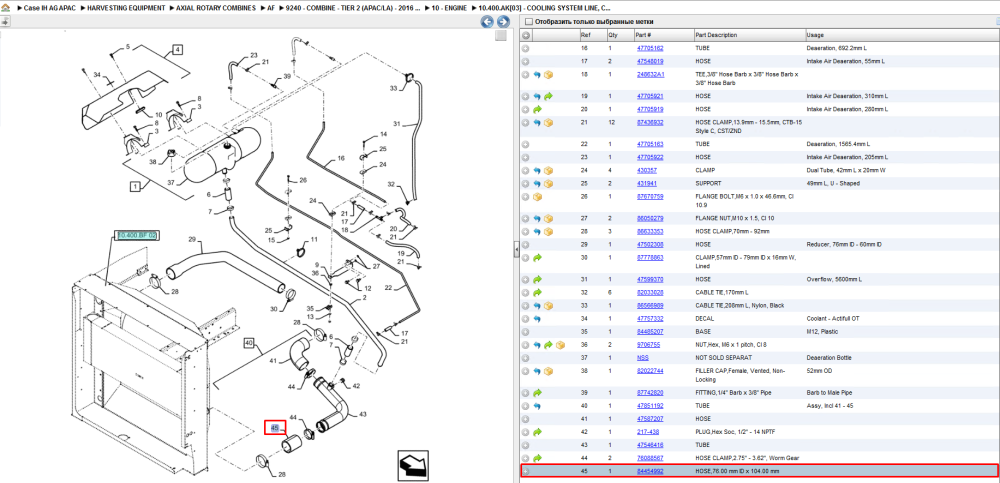Select 'Overflow, 5600mm L' usage cell

tap(834, 279)
